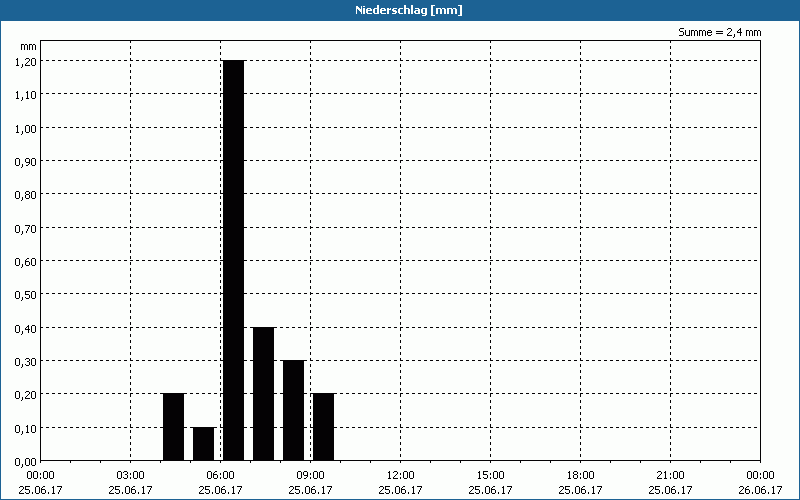Select the 21:00 time label
800x500 pixels.
670,476
